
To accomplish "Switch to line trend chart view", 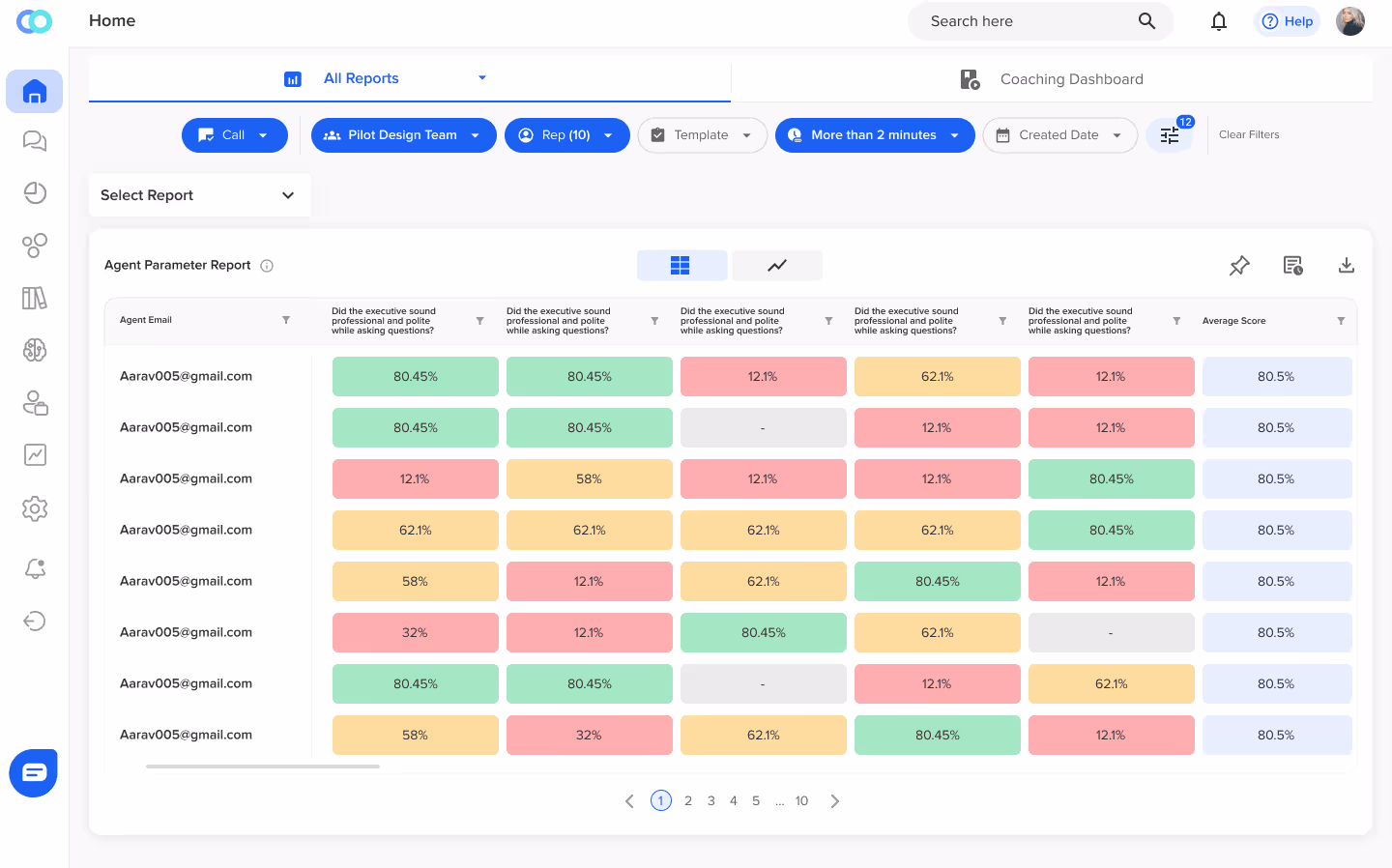I will (x=777, y=265).
